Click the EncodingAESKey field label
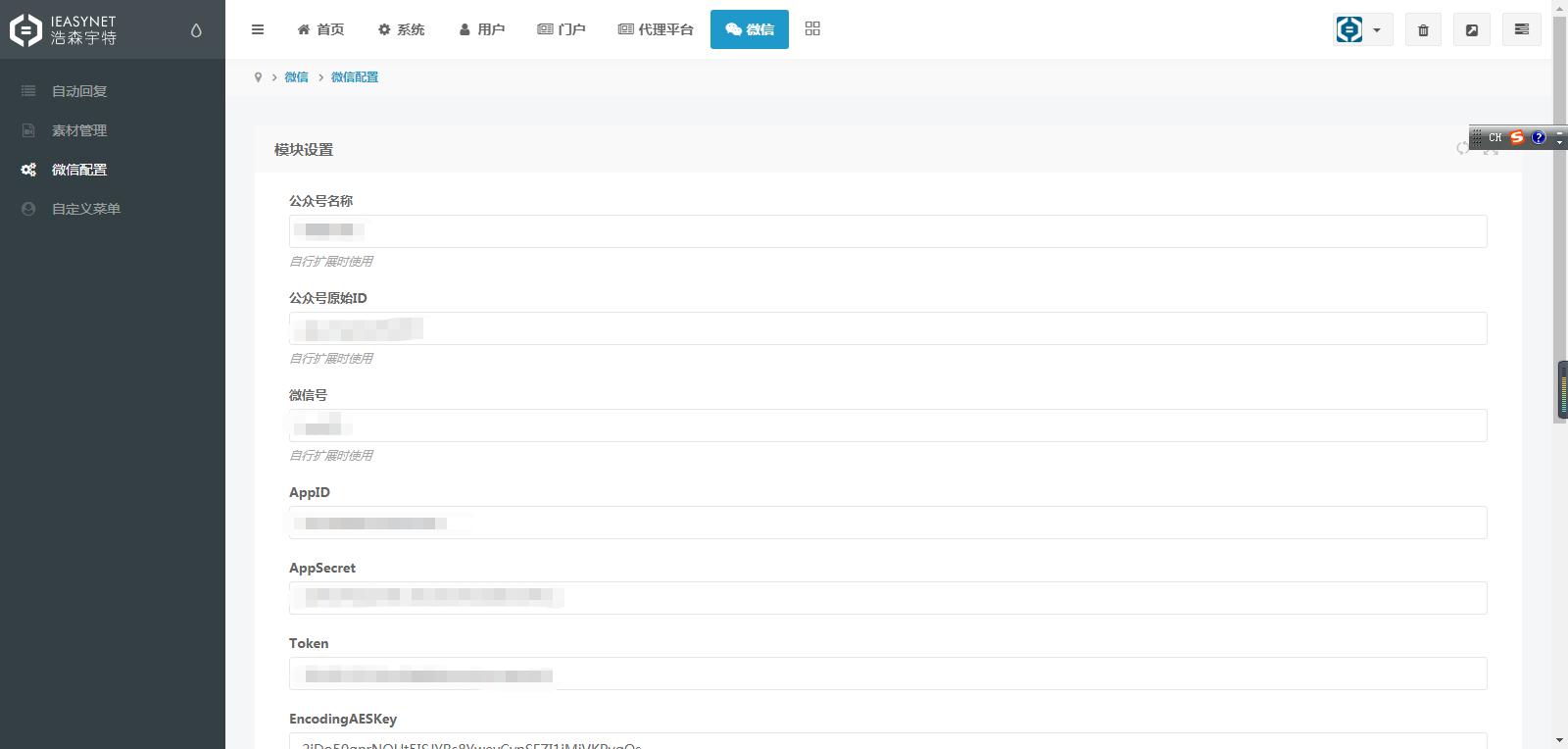 coord(343,719)
